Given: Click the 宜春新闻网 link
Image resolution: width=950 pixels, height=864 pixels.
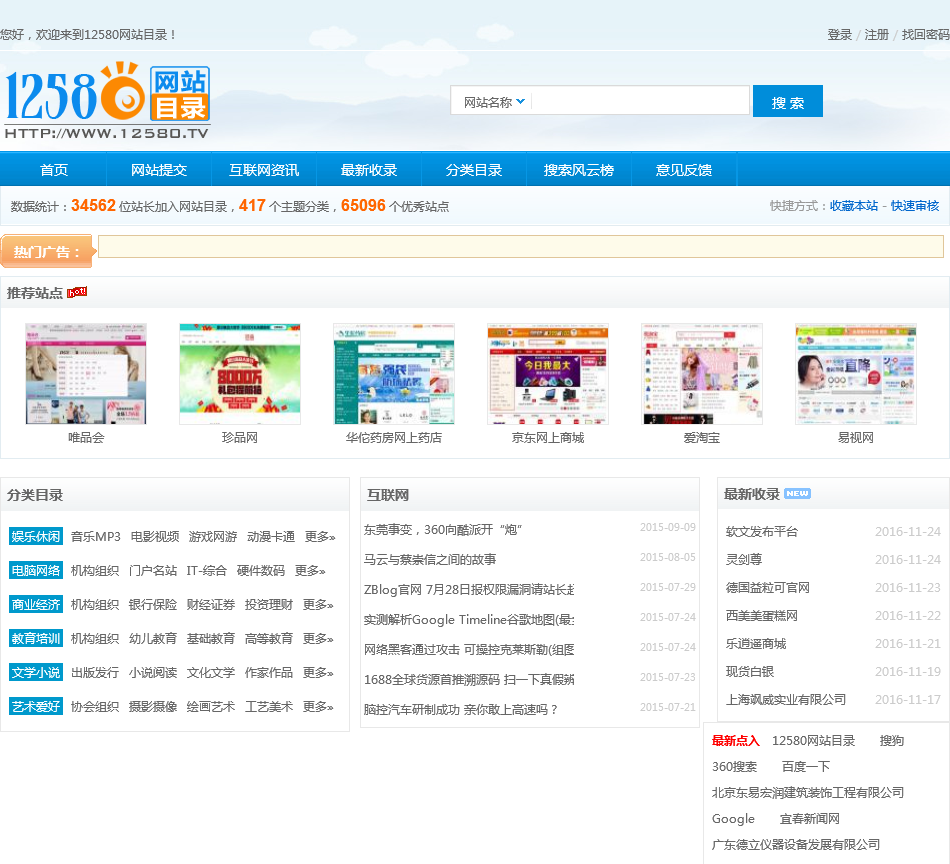Looking at the screenshot, I should coord(809,819).
